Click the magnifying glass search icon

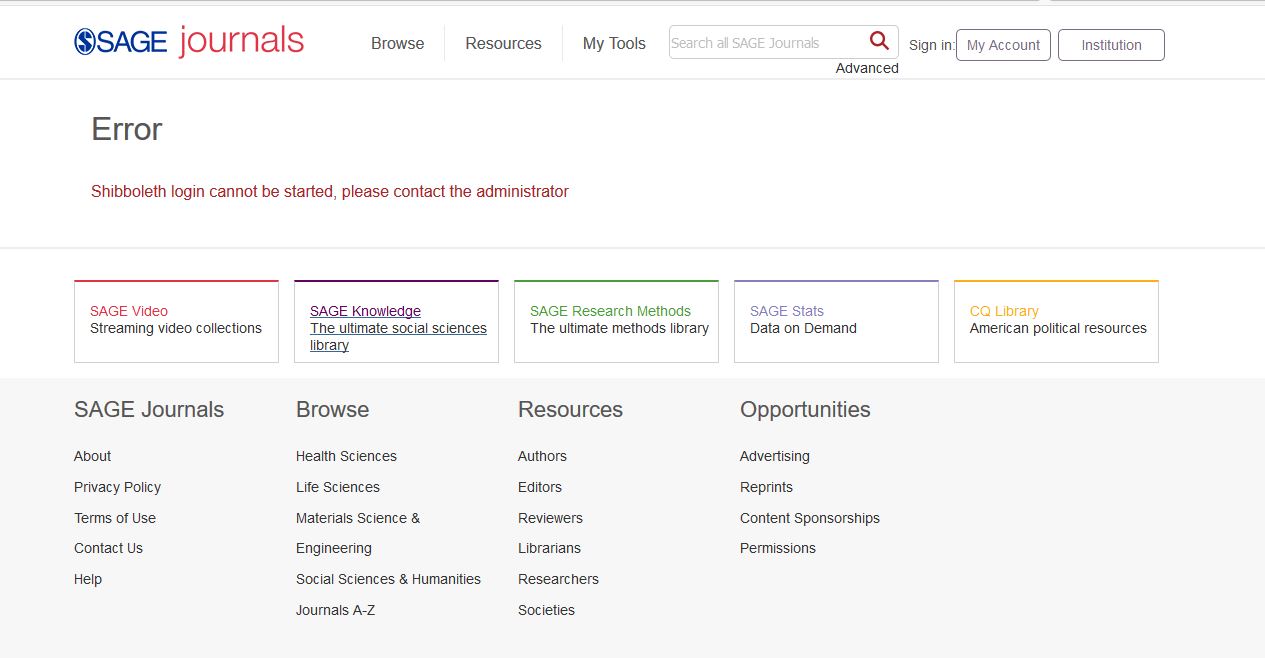coord(879,41)
